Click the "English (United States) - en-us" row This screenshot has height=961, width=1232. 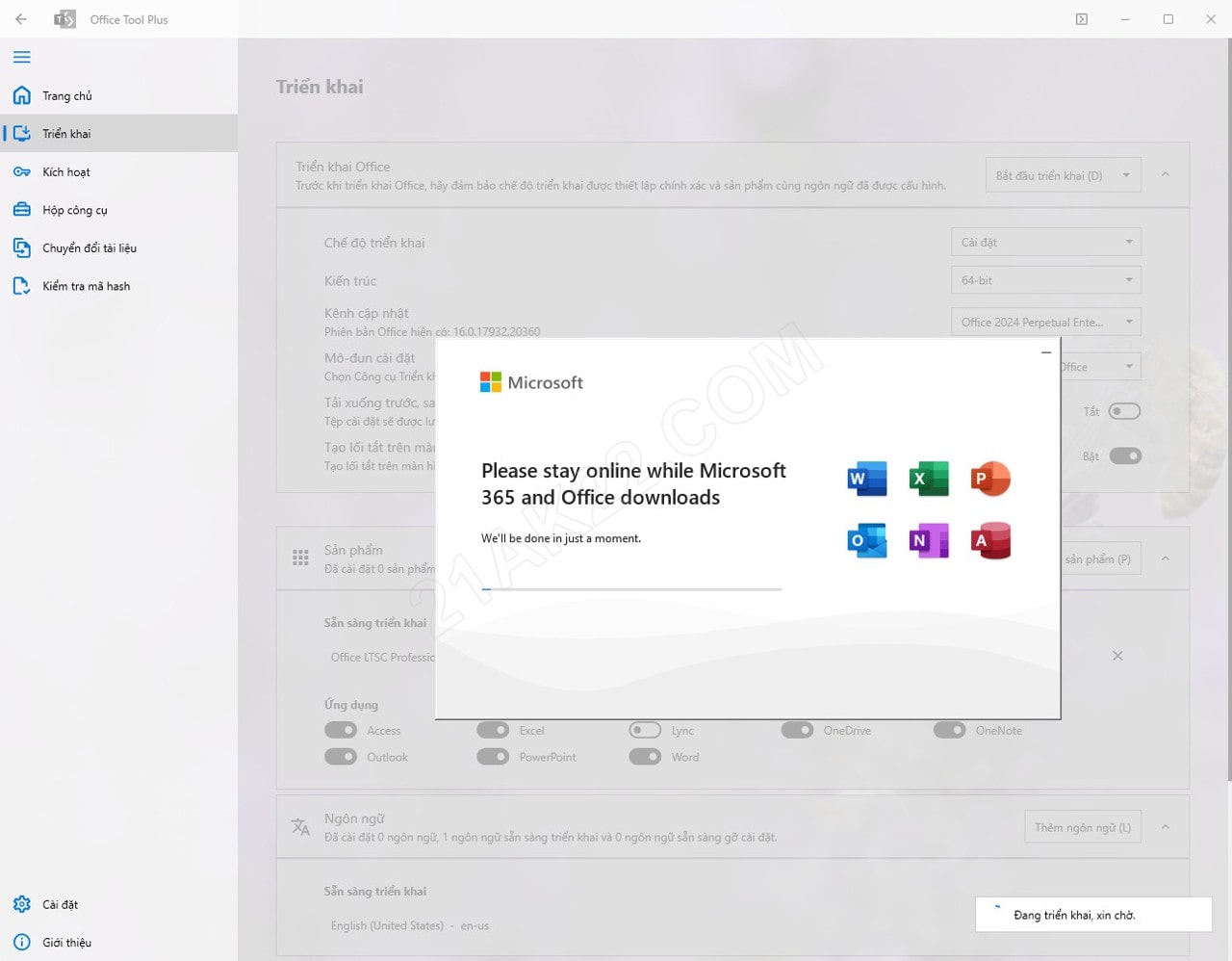pyautogui.click(x=410, y=925)
